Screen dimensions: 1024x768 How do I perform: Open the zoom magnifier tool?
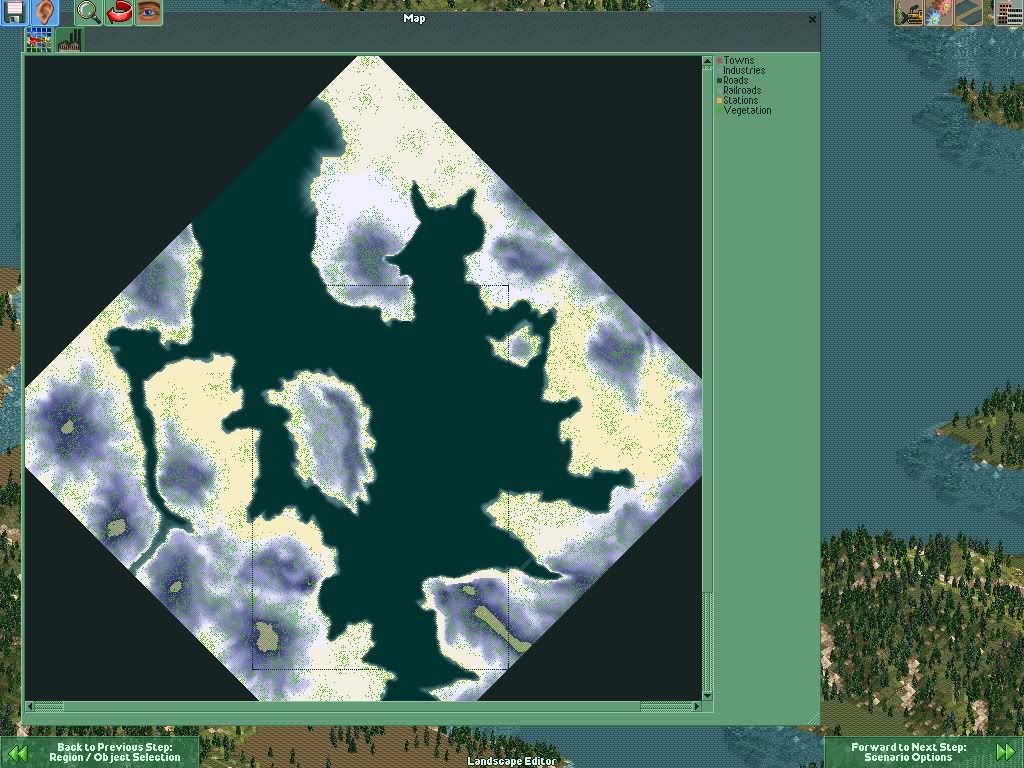pos(88,12)
